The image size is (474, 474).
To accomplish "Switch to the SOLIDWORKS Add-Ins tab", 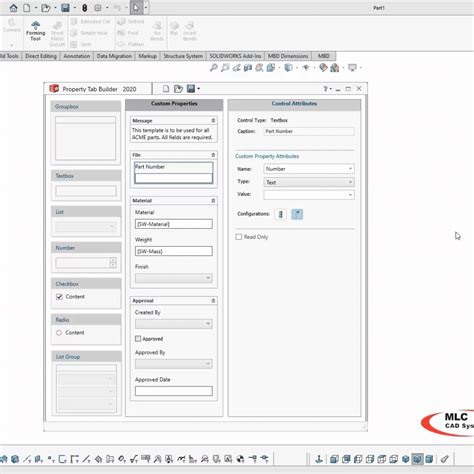I will [235, 56].
